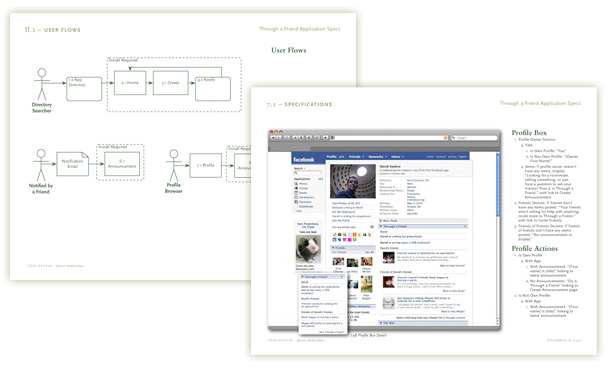Click the Notification Email document shape

tap(72, 164)
